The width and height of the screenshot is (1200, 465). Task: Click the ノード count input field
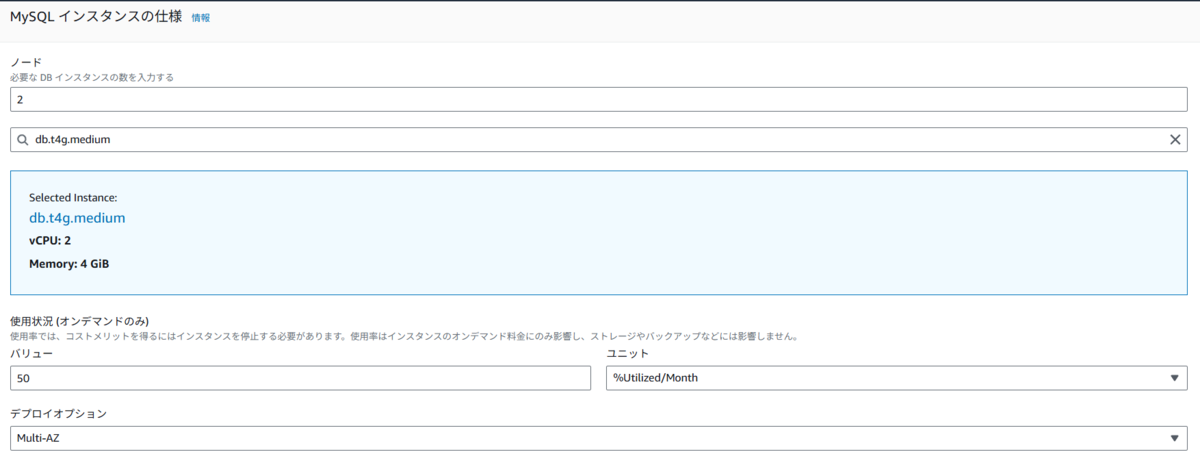[x=599, y=99]
